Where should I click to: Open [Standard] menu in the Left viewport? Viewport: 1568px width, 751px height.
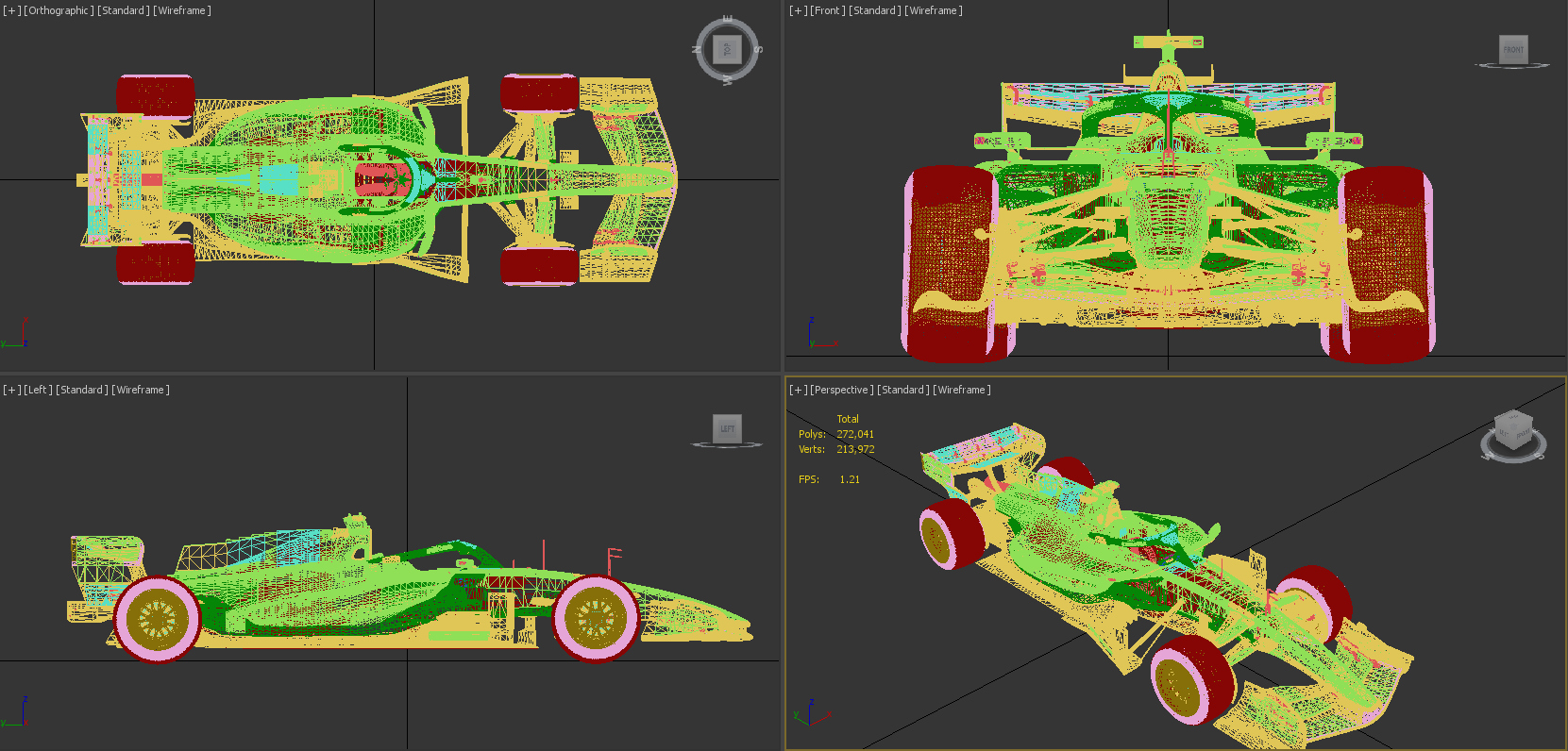(x=82, y=390)
